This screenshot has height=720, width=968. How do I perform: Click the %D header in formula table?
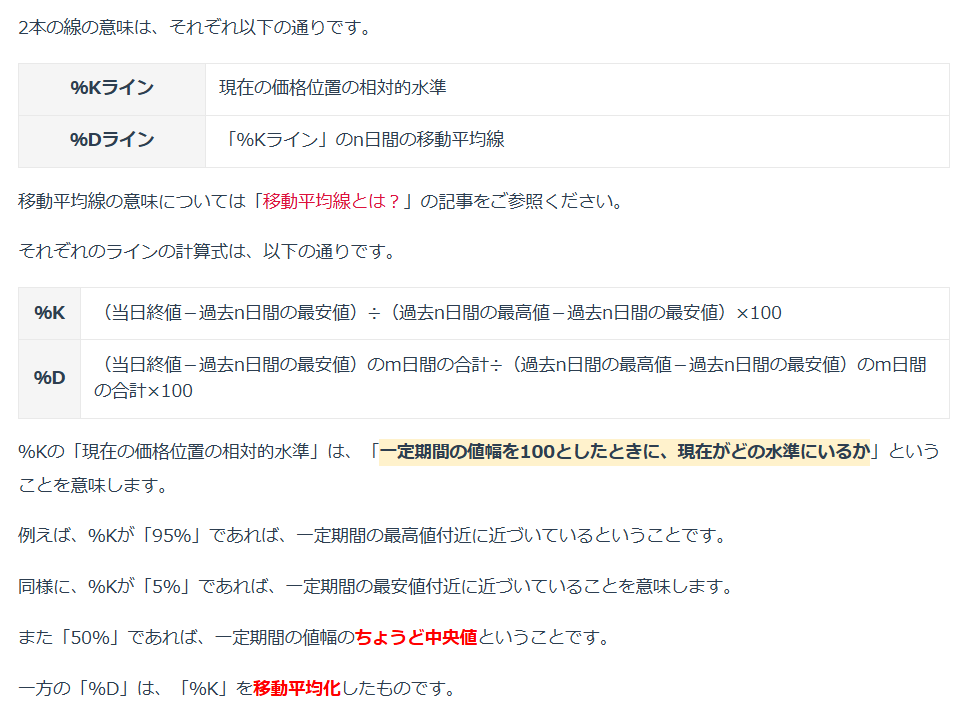point(50,378)
